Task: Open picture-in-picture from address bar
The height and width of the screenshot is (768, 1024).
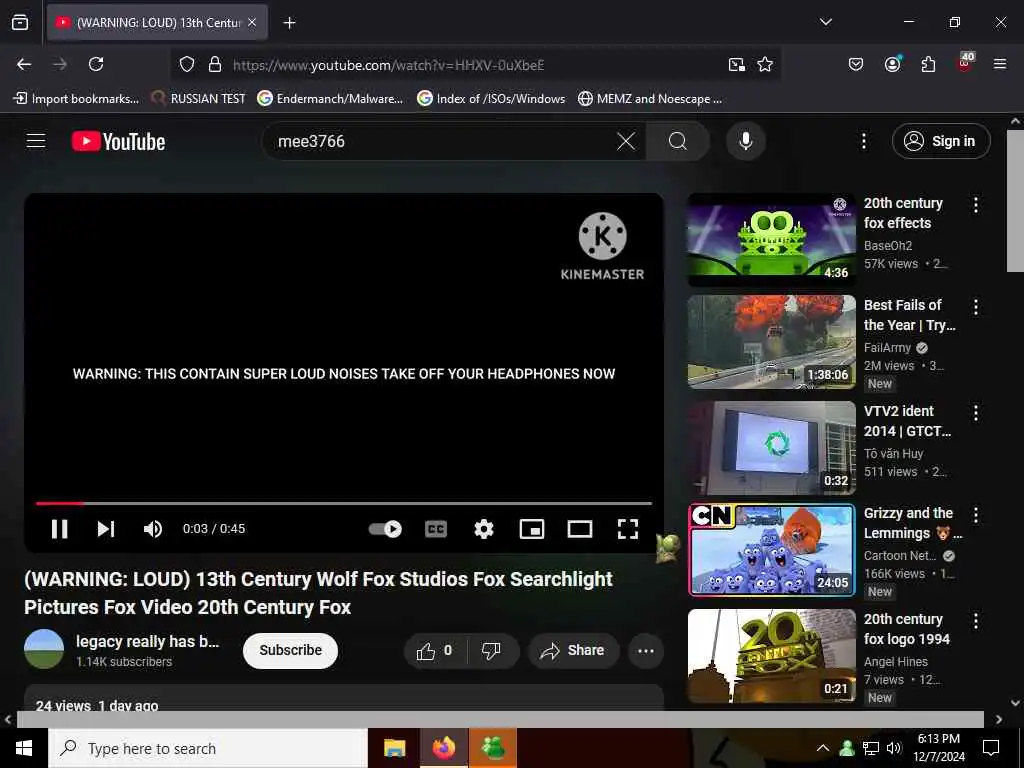Action: [737, 64]
